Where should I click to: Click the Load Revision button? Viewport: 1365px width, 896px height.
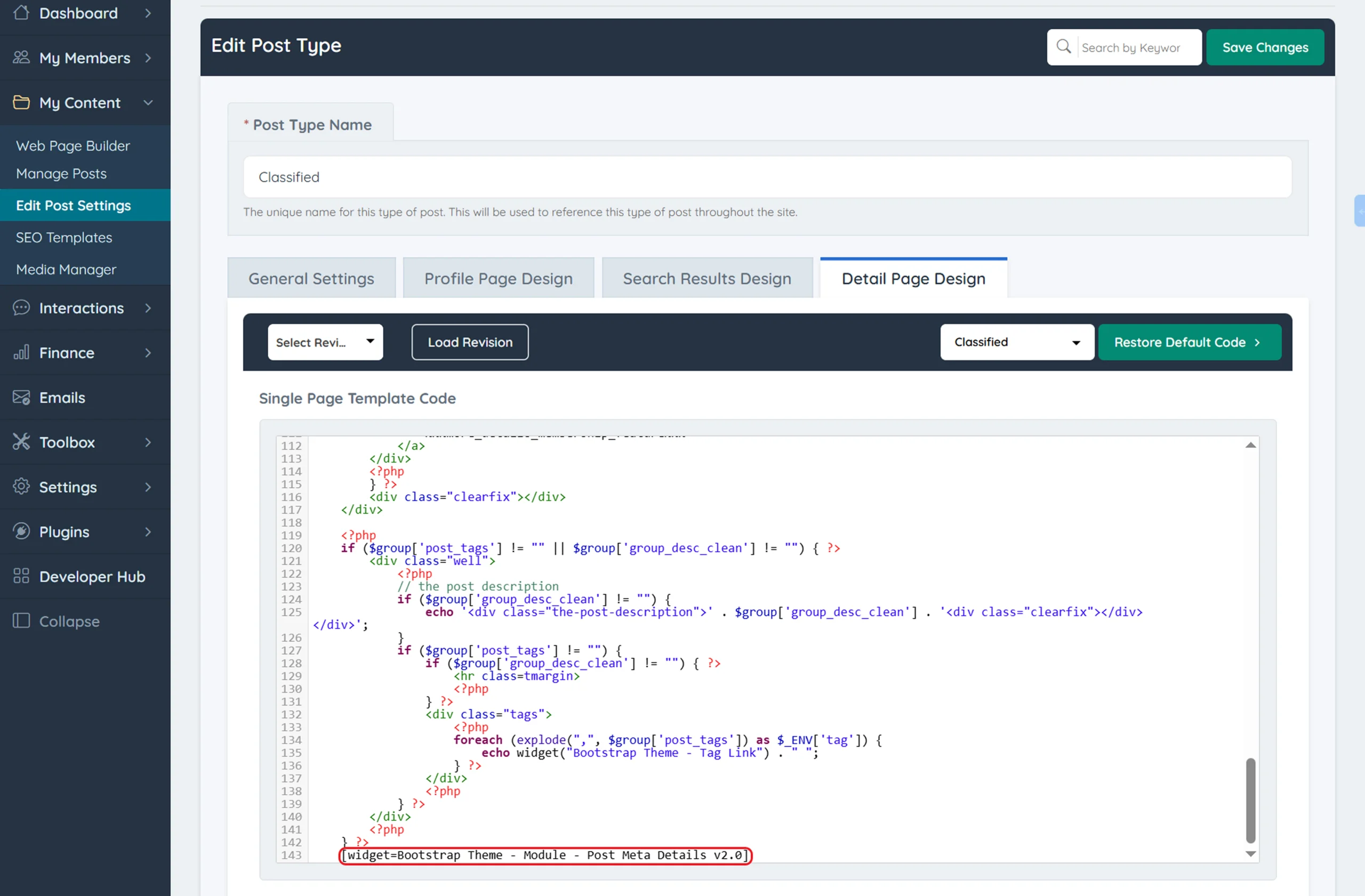point(470,342)
